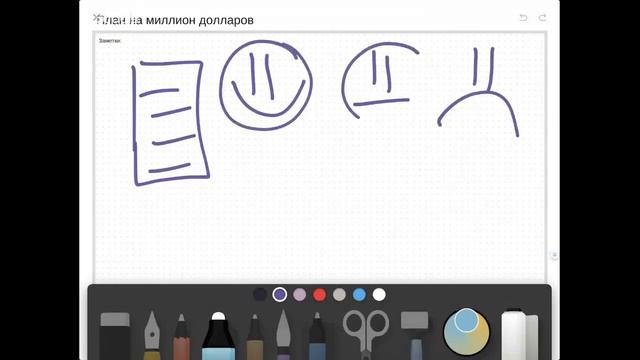Select the blue color swatch

[x=359, y=294]
